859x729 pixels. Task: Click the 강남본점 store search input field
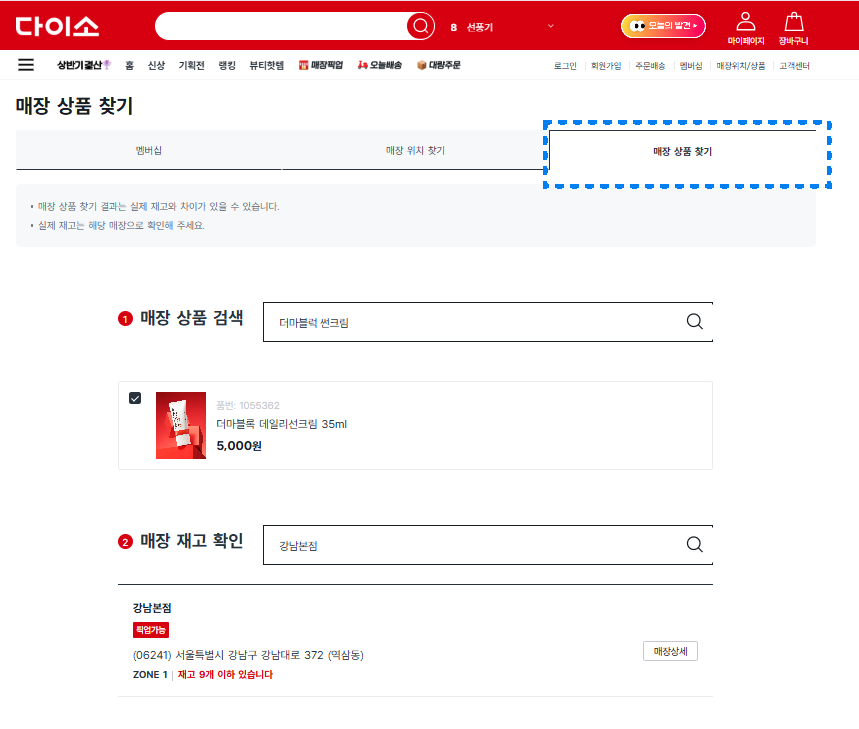tap(450, 544)
